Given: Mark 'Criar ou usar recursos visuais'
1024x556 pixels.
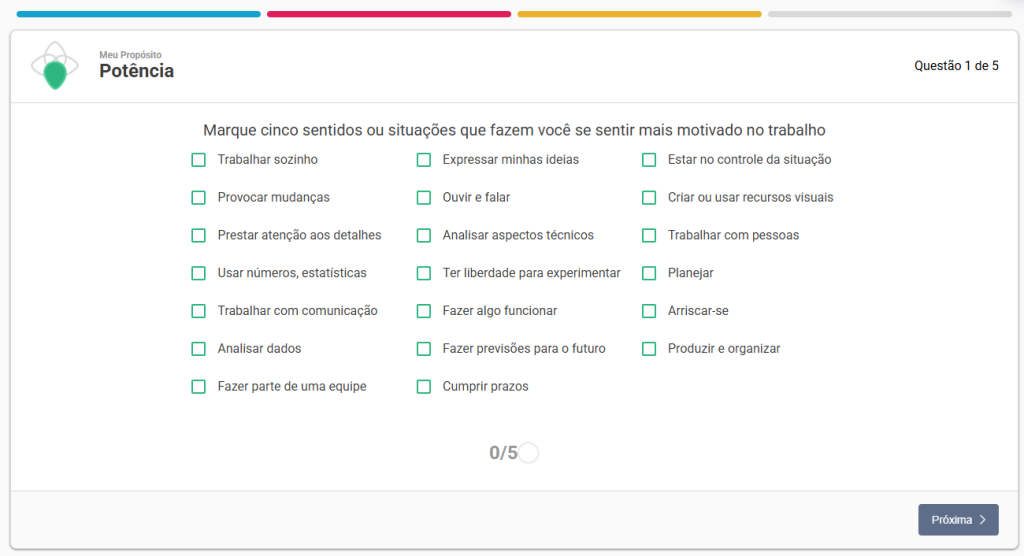Looking at the screenshot, I should 649,198.
